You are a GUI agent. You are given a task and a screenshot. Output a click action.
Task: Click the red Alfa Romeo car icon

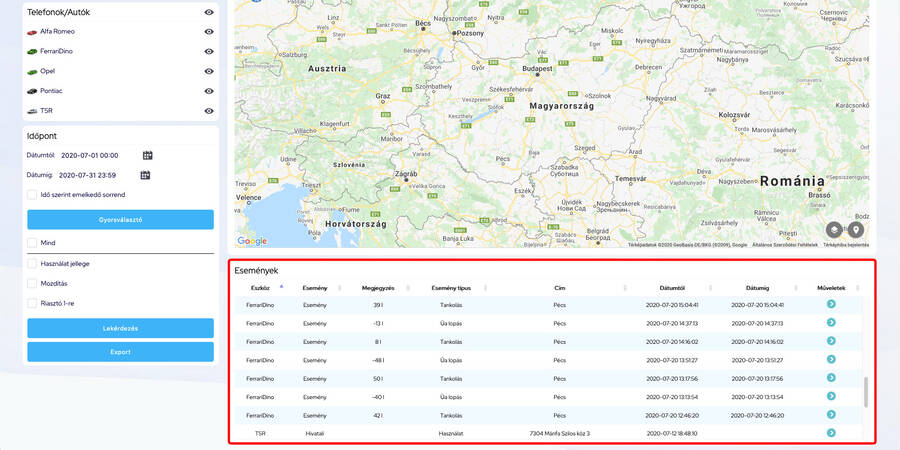[32, 32]
